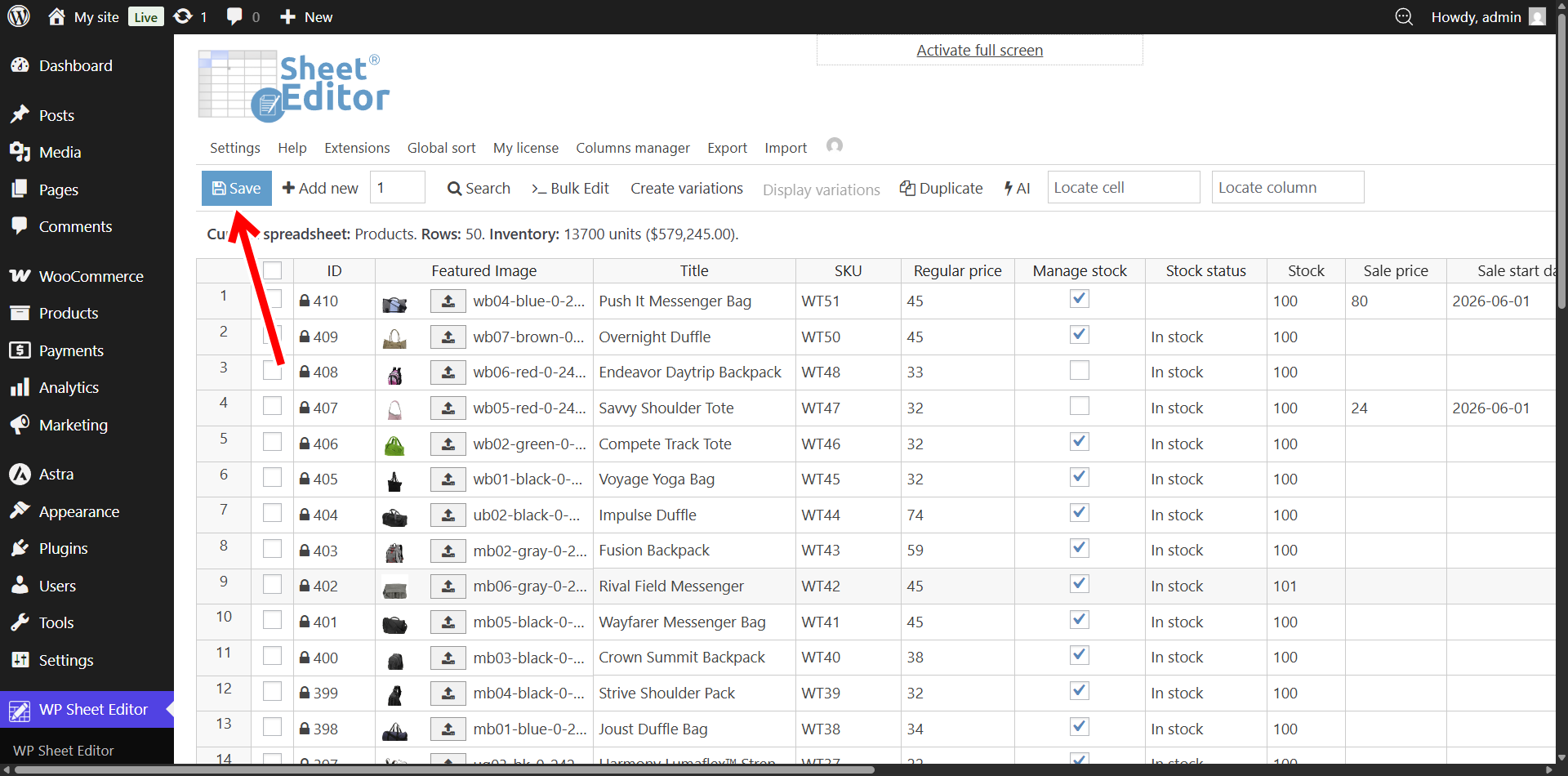Open Dashboard from the sidebar
This screenshot has width=1568, height=776.
click(x=75, y=65)
